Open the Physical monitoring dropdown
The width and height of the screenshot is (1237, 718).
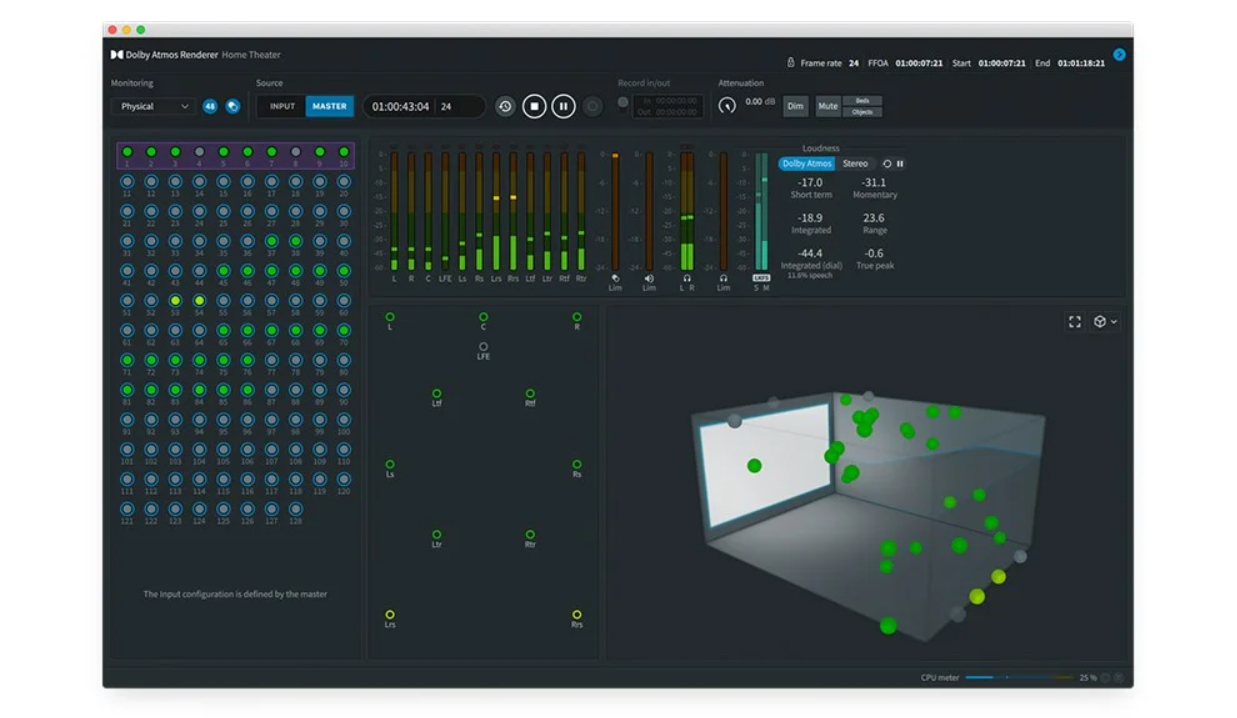[153, 106]
